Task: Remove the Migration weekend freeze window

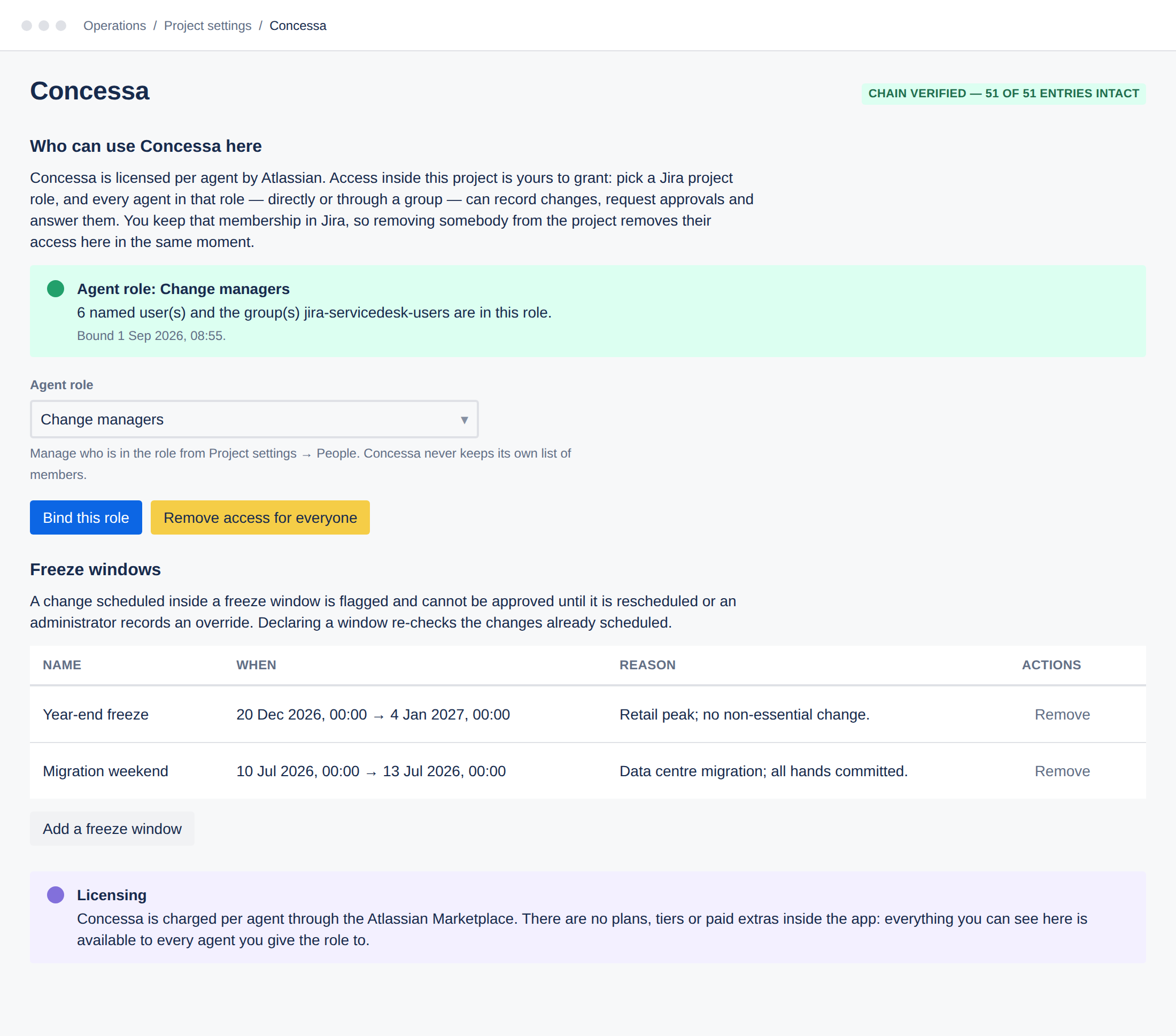Action: coord(1062,771)
